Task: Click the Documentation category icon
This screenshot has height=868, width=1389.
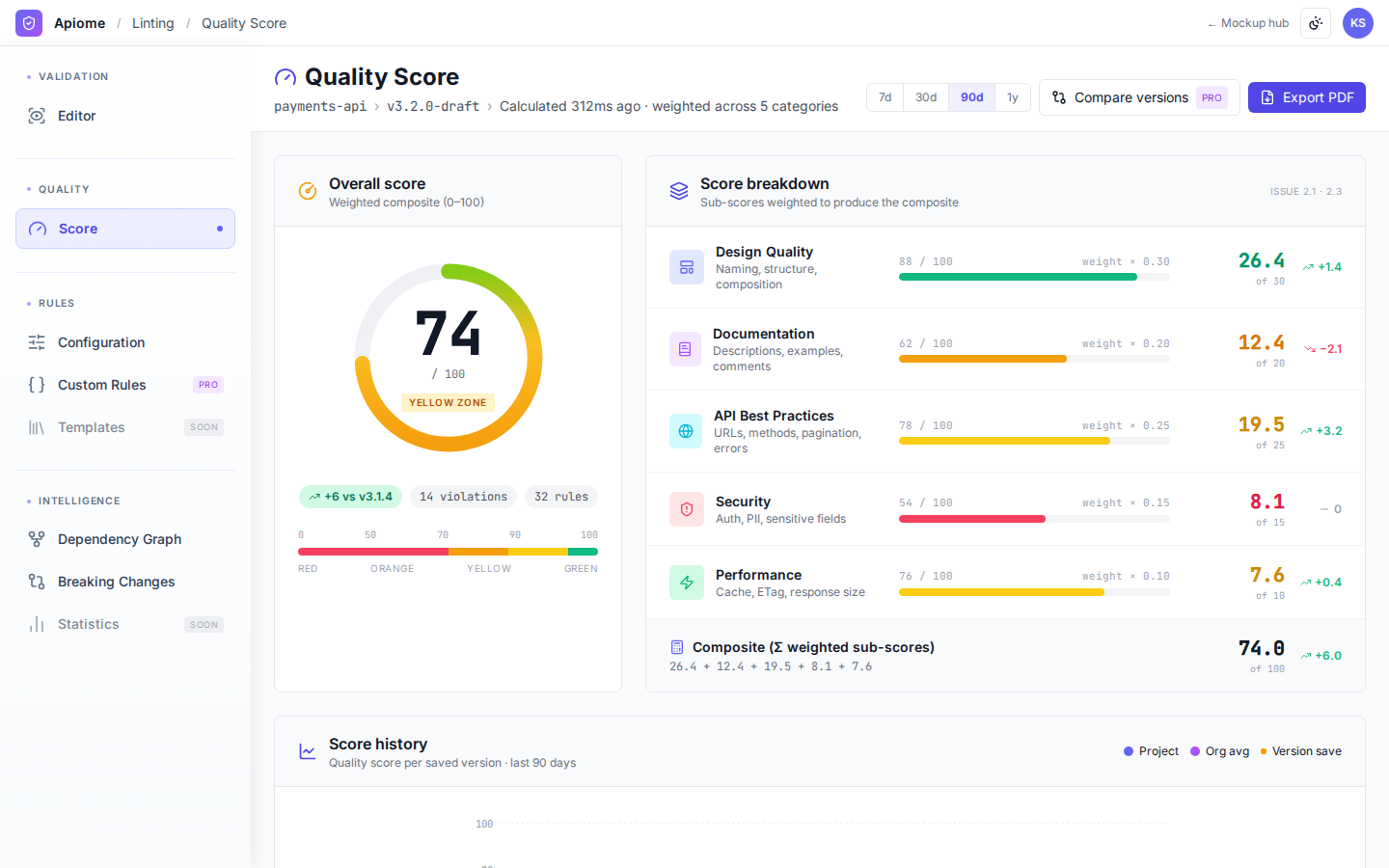Action: (x=685, y=349)
